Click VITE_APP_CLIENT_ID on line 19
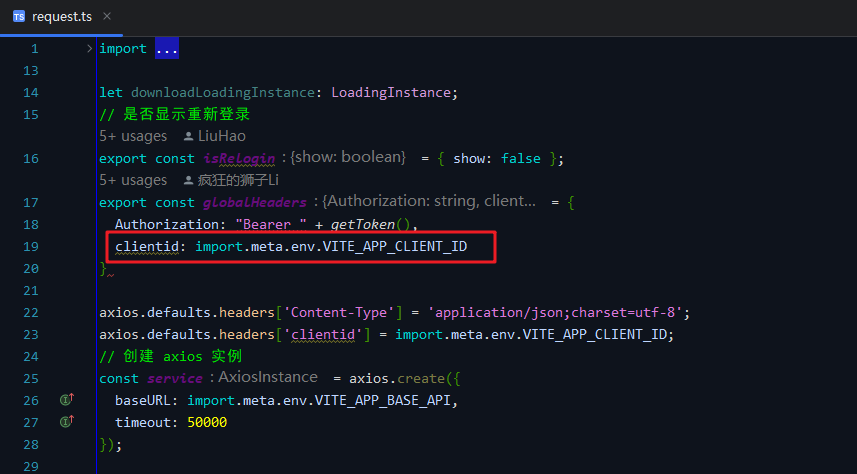857x474 pixels. (395, 247)
